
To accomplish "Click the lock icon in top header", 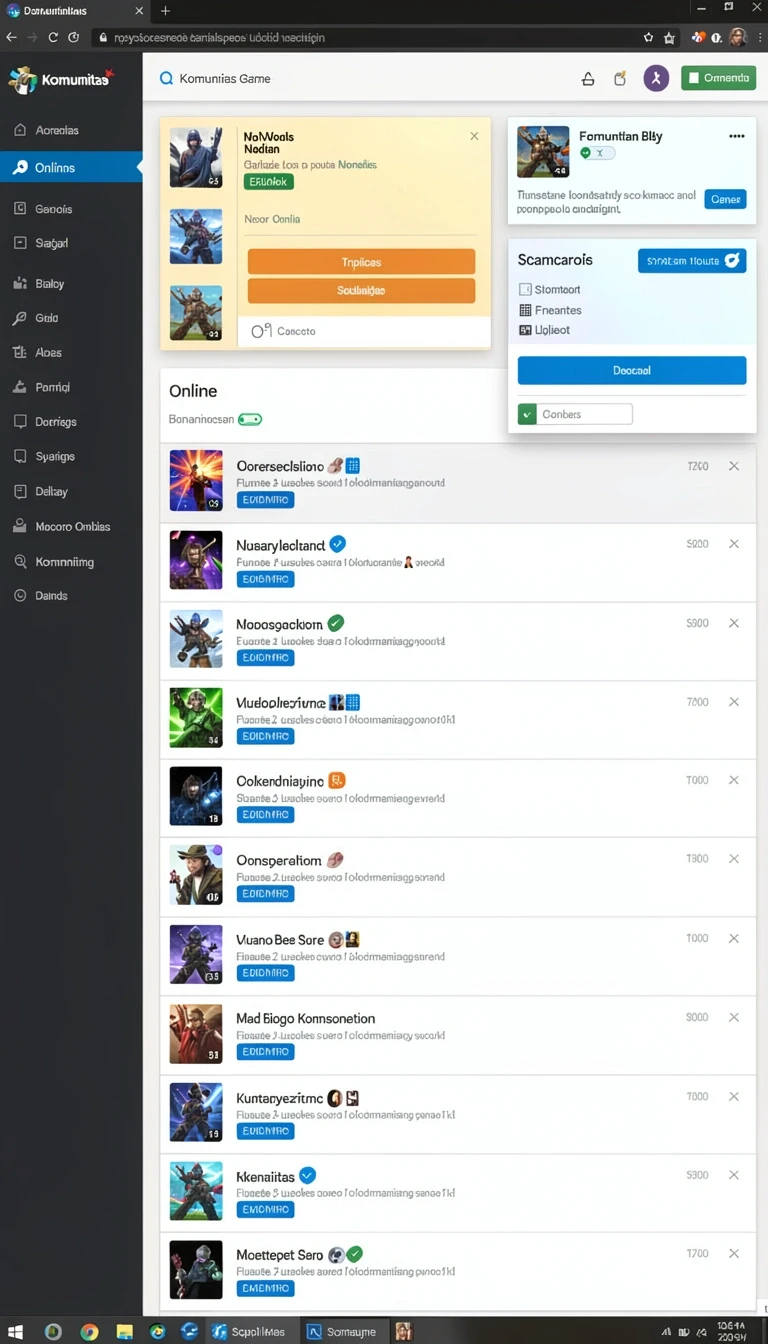I will [x=588, y=79].
